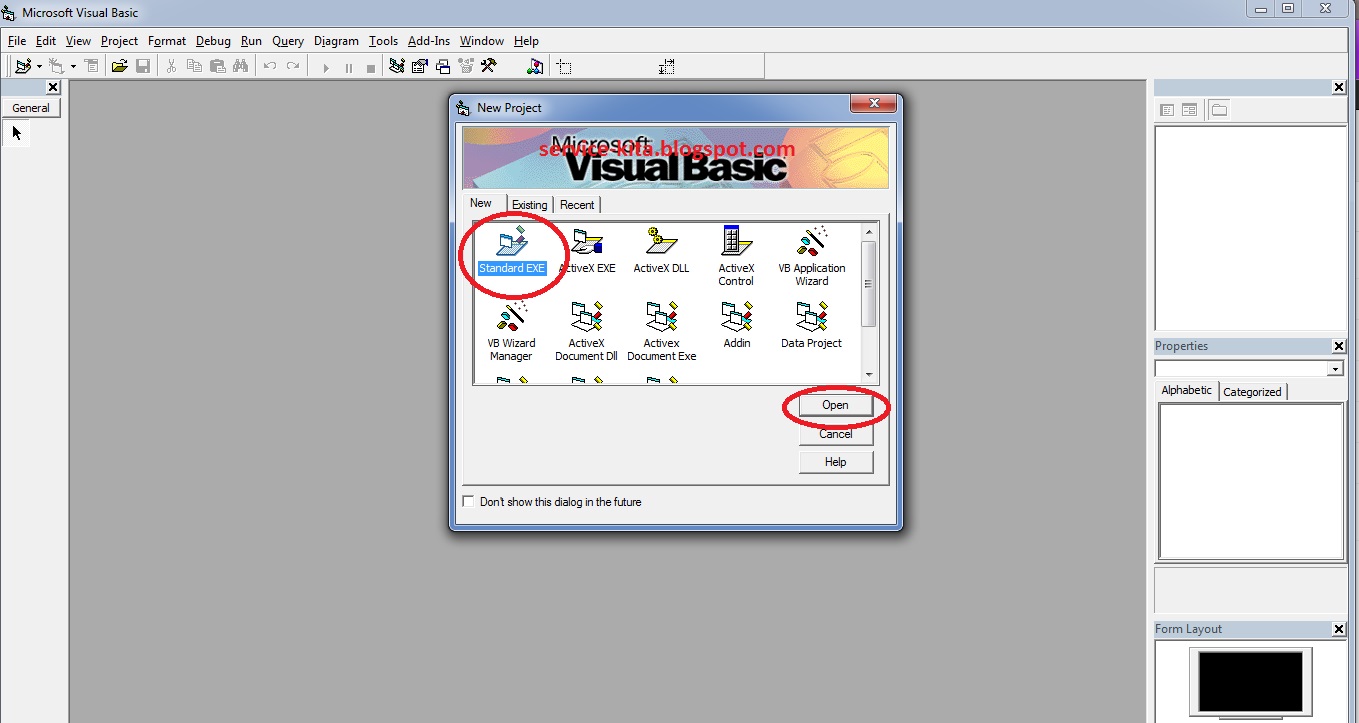Select the Pointer tool in the toolbox
This screenshot has height=723, width=1359.
click(16, 132)
